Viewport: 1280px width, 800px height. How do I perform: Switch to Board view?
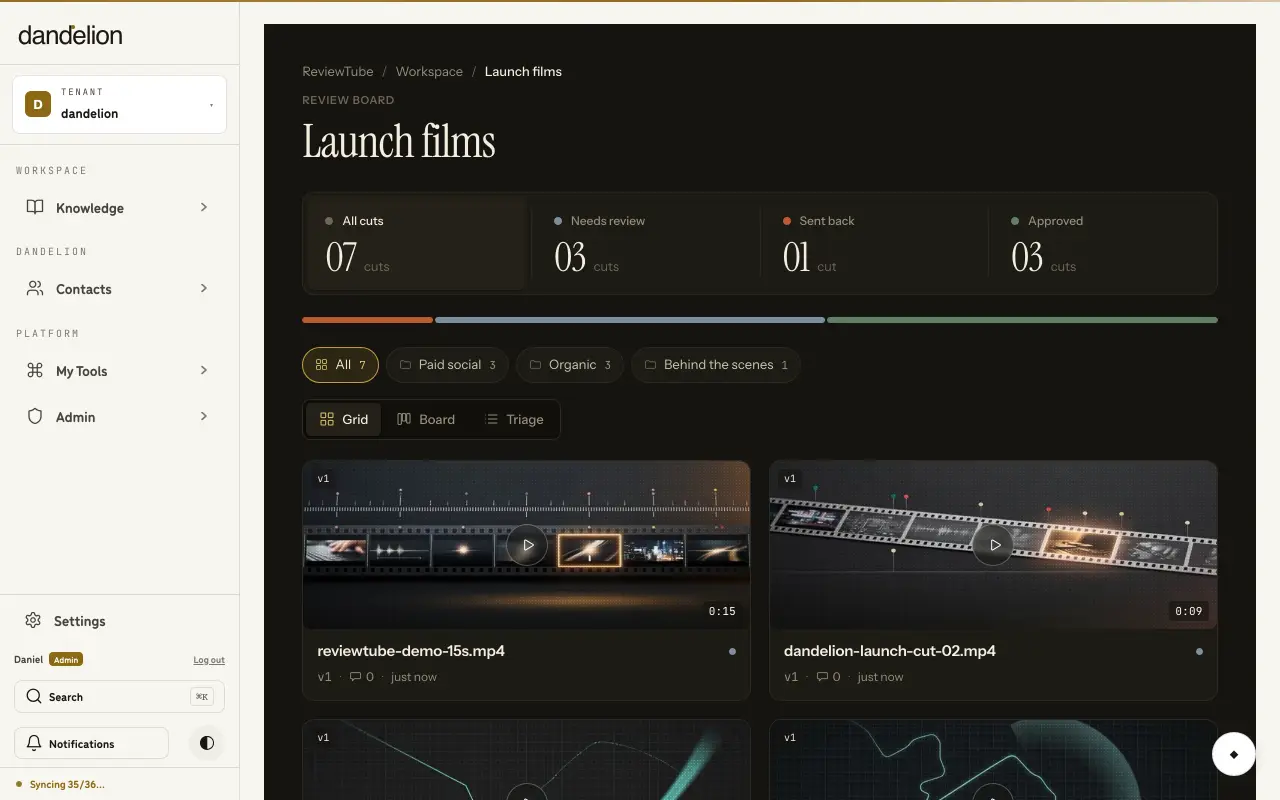pyautogui.click(x=426, y=419)
